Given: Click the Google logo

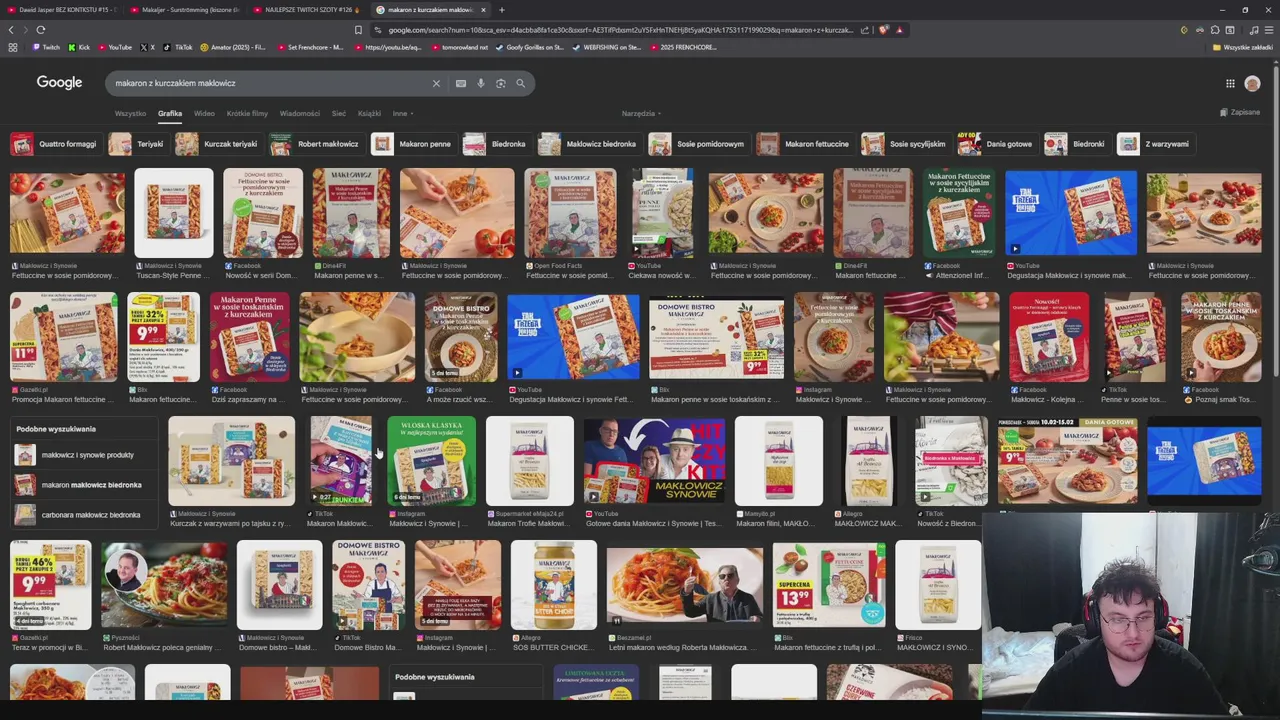Looking at the screenshot, I should pyautogui.click(x=59, y=83).
